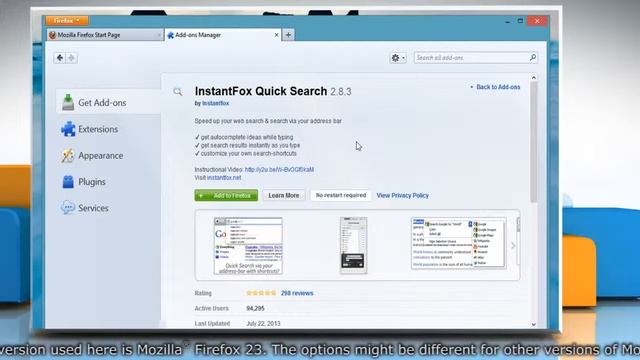Click Add to Firefox button
Image resolution: width=640 pixels, height=360 pixels.
tap(226, 196)
